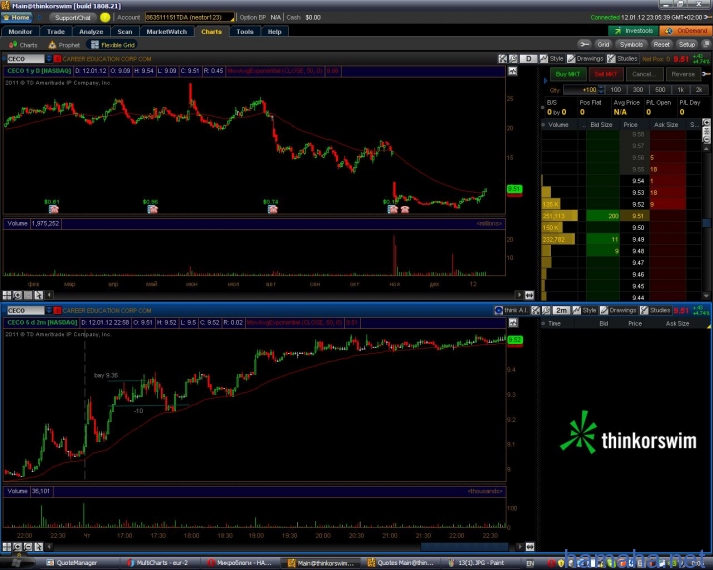The width and height of the screenshot is (713, 570).
Task: Open top chart symbol dropdown arrow
Action: [x=48, y=59]
